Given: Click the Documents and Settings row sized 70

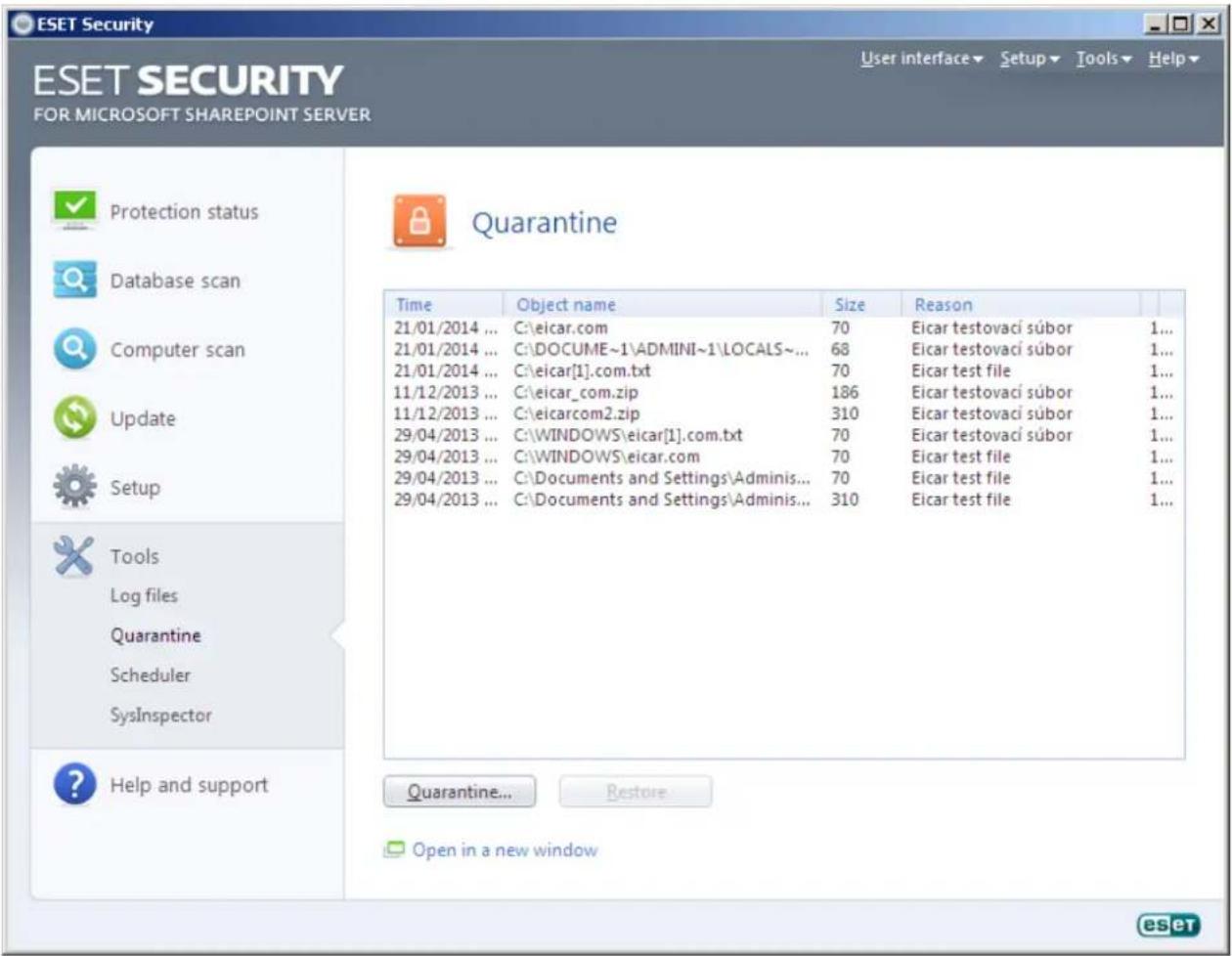Looking at the screenshot, I should click(783, 479).
